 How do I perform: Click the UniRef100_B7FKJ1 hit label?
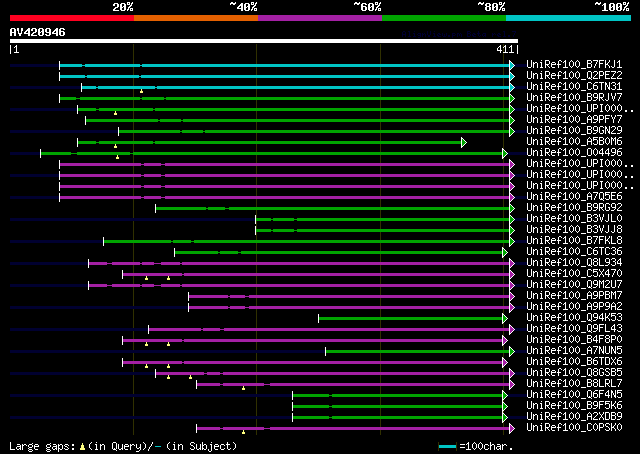[x=574, y=65]
